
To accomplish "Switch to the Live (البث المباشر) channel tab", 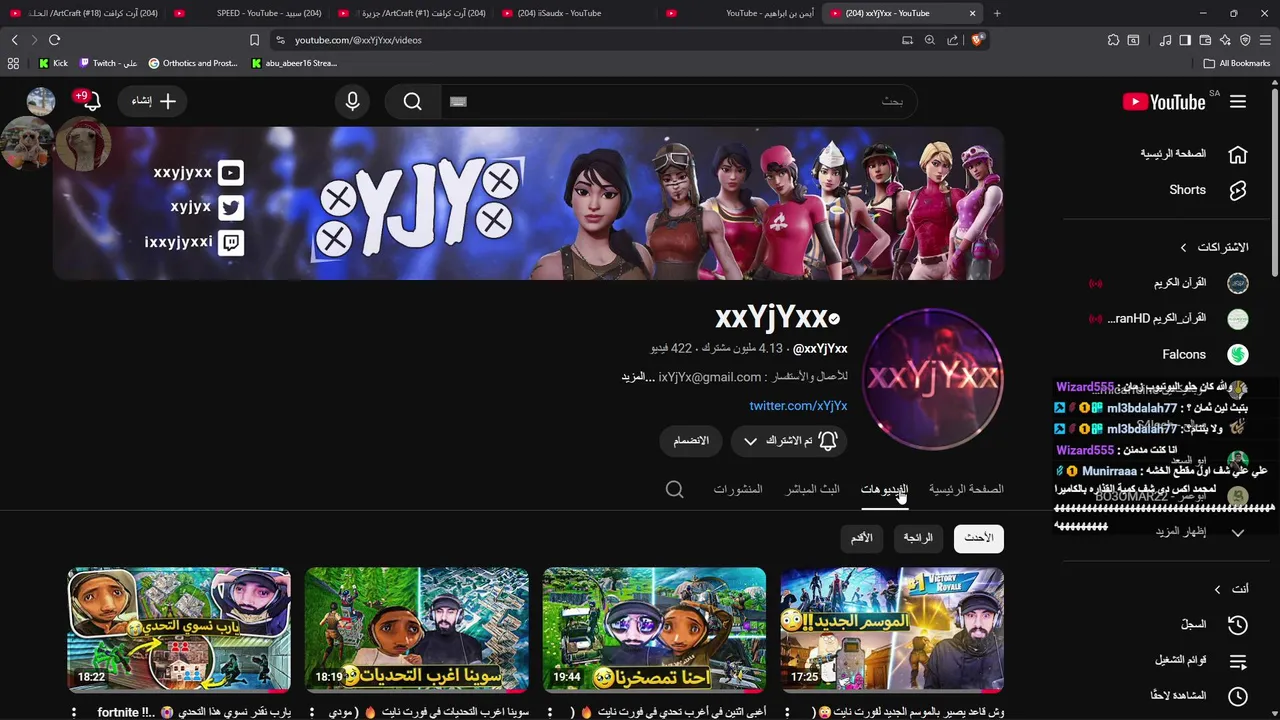I will coord(812,489).
